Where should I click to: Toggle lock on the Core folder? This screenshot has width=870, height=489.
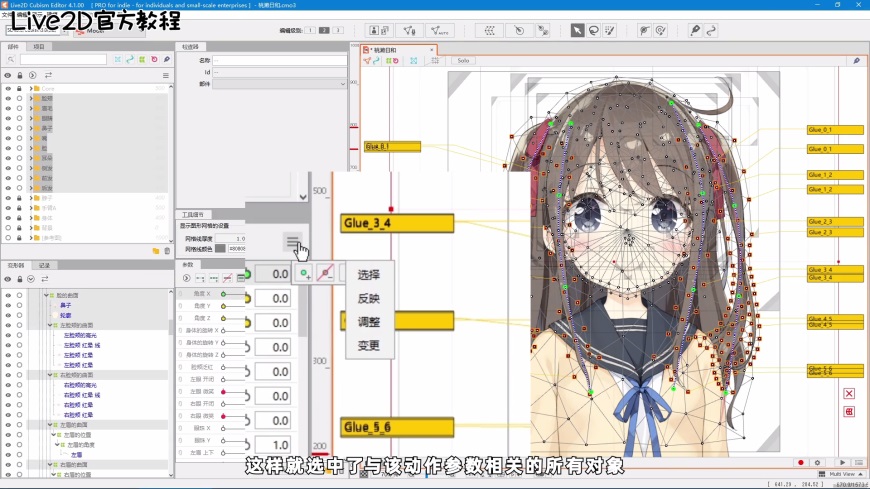[x=19, y=88]
